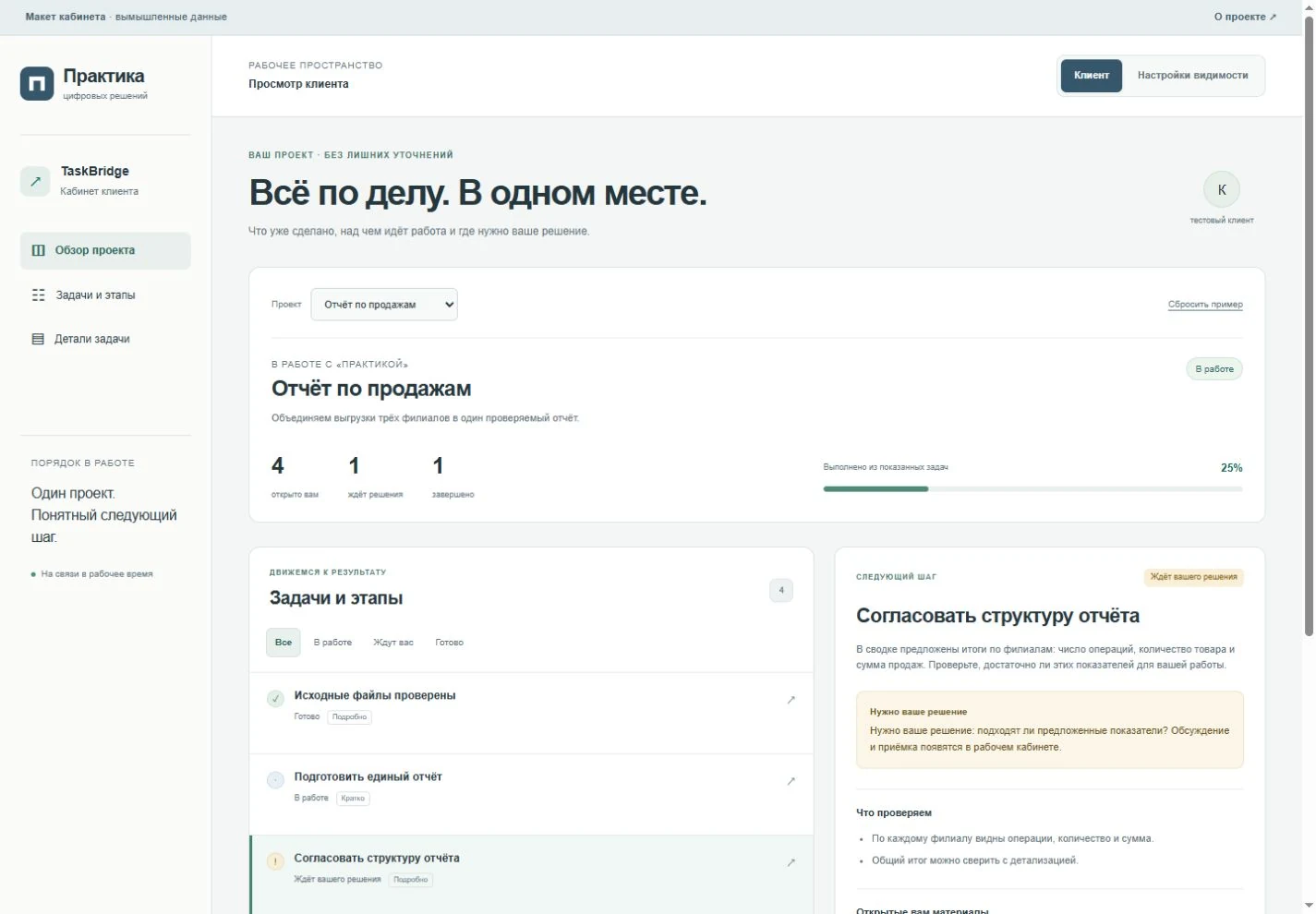This screenshot has width=1316, height=914.
Task: Select the Все filter tab
Action: pos(284,643)
